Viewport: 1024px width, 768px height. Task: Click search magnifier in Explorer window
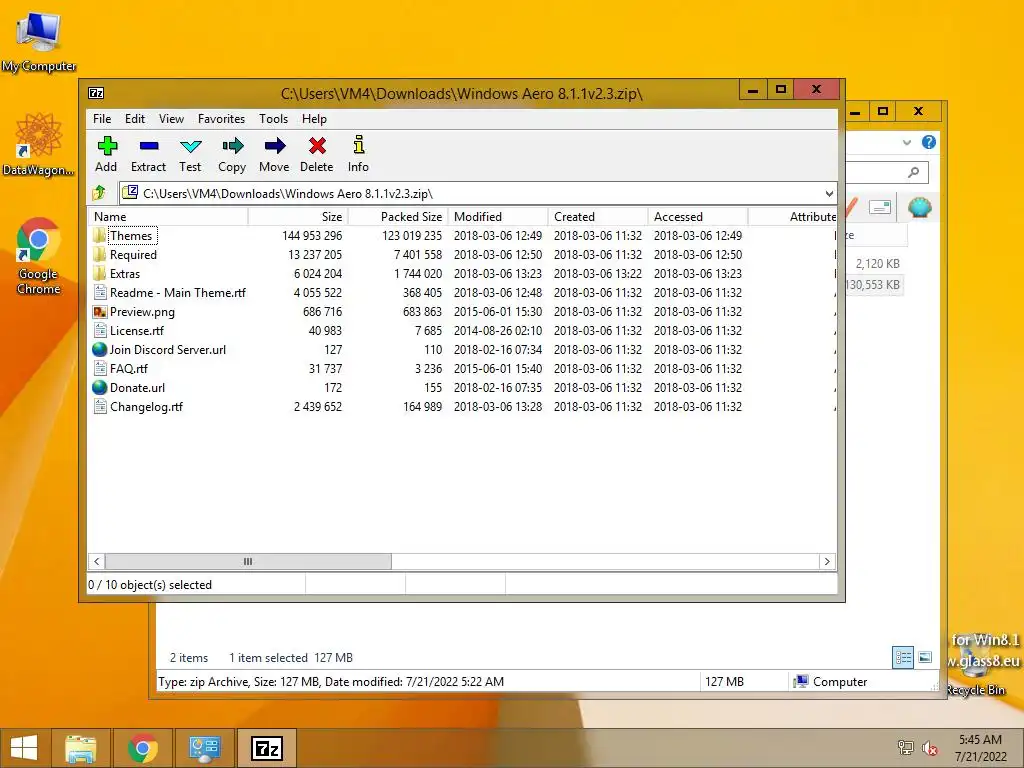pyautogui.click(x=914, y=172)
